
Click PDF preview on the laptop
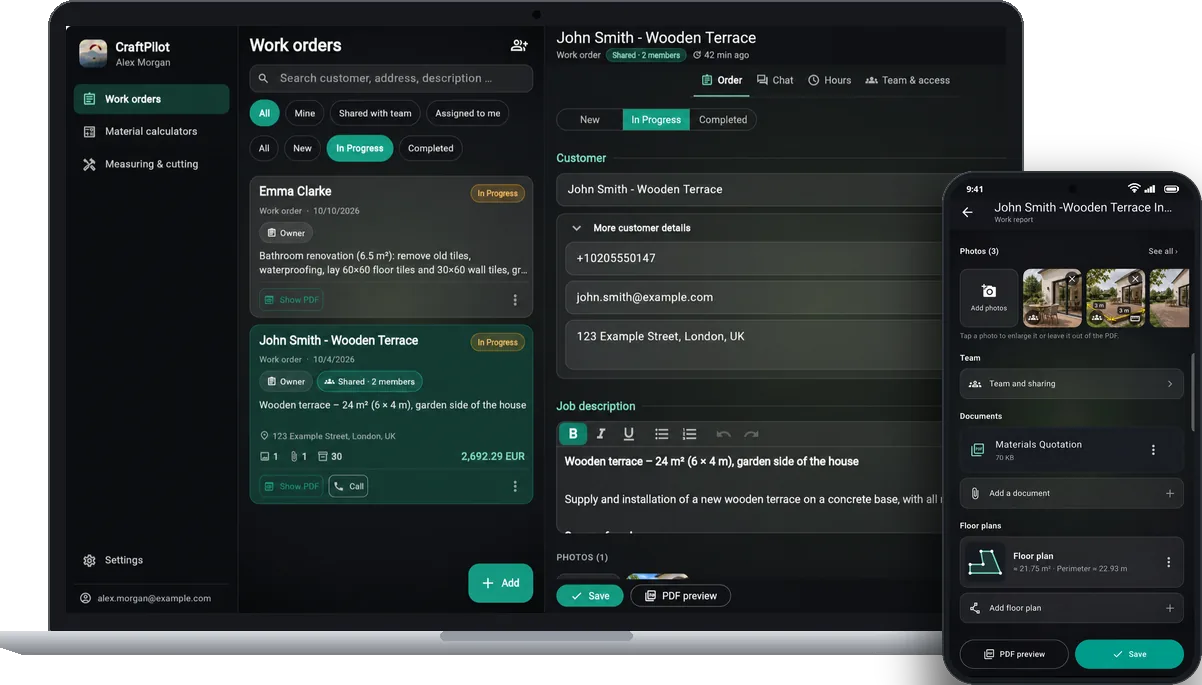pyautogui.click(x=680, y=595)
